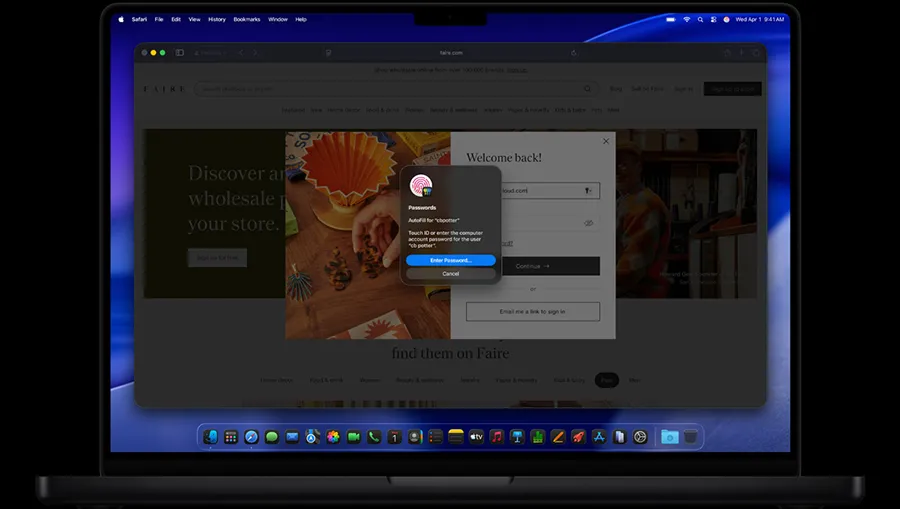
Task: Open the History menu
Action: (x=216, y=19)
